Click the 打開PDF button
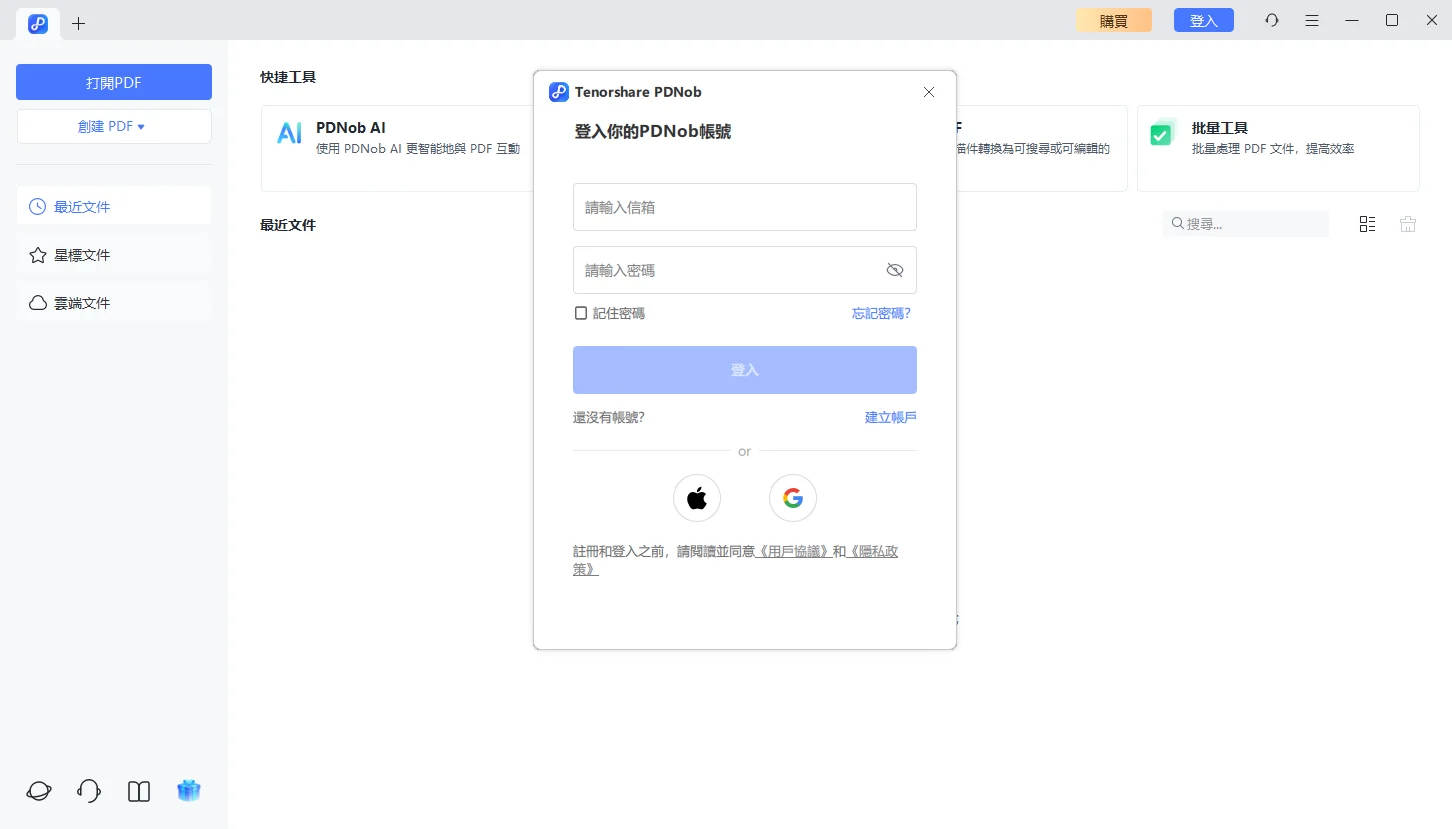This screenshot has height=829, width=1452. [114, 82]
